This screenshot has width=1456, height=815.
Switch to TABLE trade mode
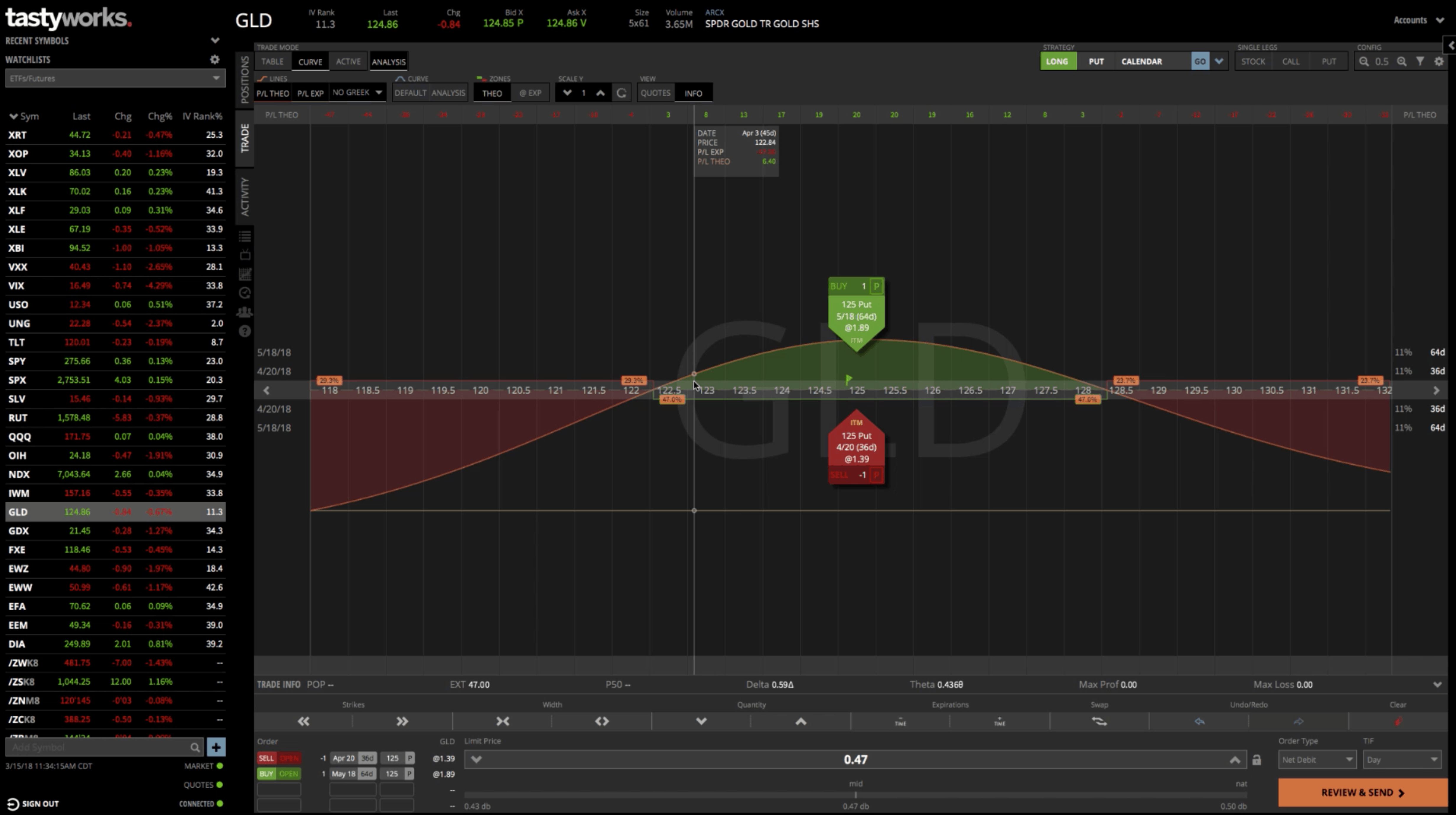(x=272, y=62)
